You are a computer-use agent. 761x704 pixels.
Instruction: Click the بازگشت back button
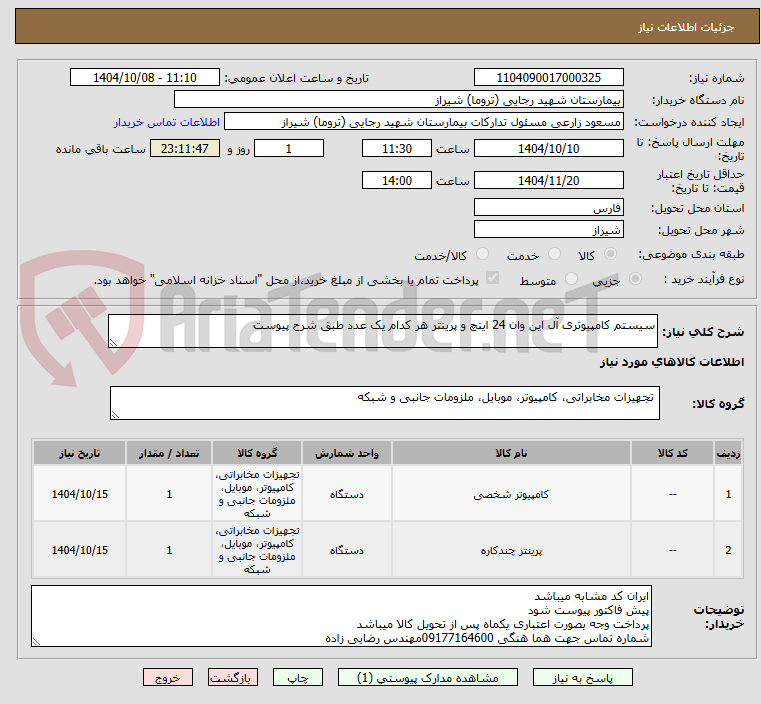[x=233, y=677]
